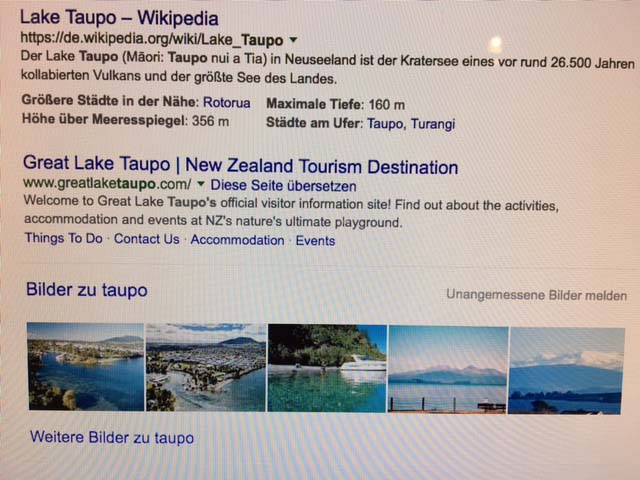Screen dimensions: 640x480
Task: Open the Bilder zu taupo heading
Action: (x=87, y=290)
